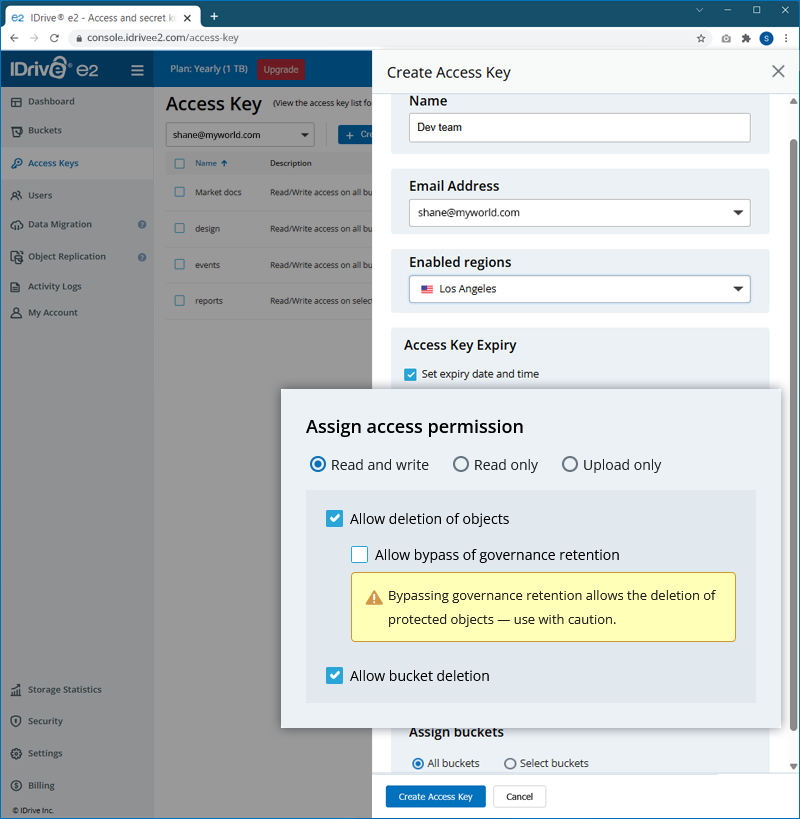Click the camera screenshot extension icon

click(x=726, y=38)
